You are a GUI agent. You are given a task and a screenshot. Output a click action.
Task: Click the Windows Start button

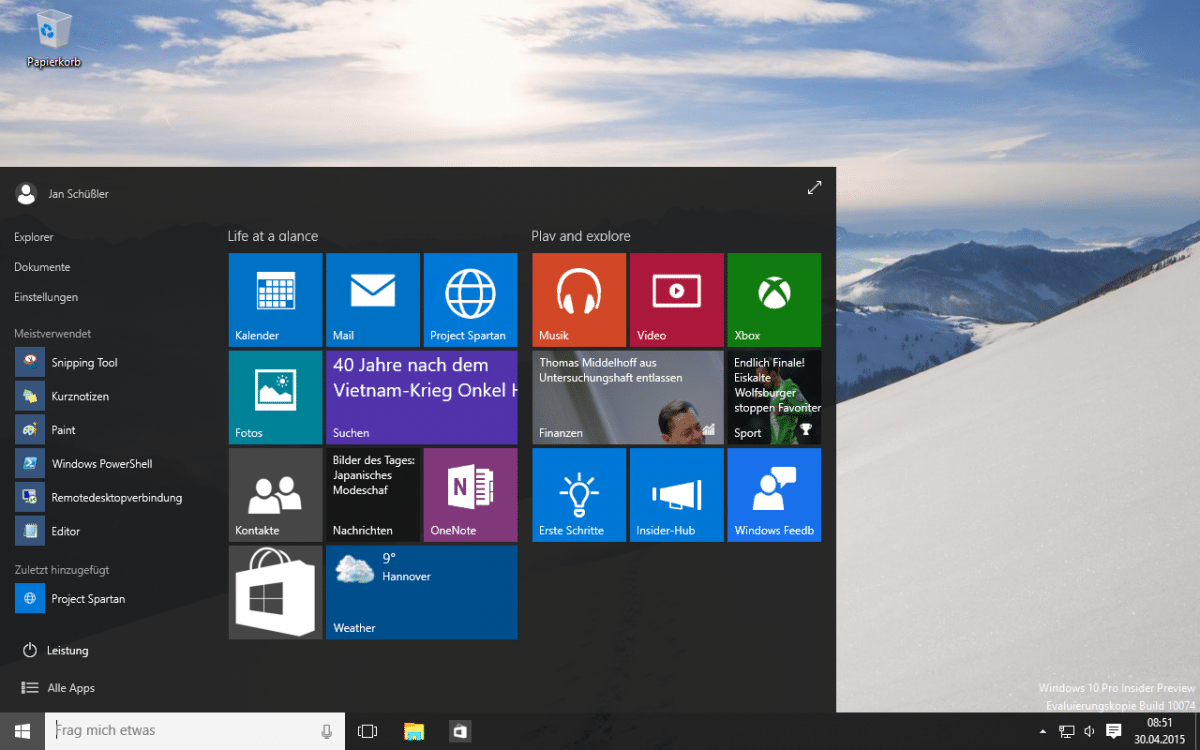[22, 731]
